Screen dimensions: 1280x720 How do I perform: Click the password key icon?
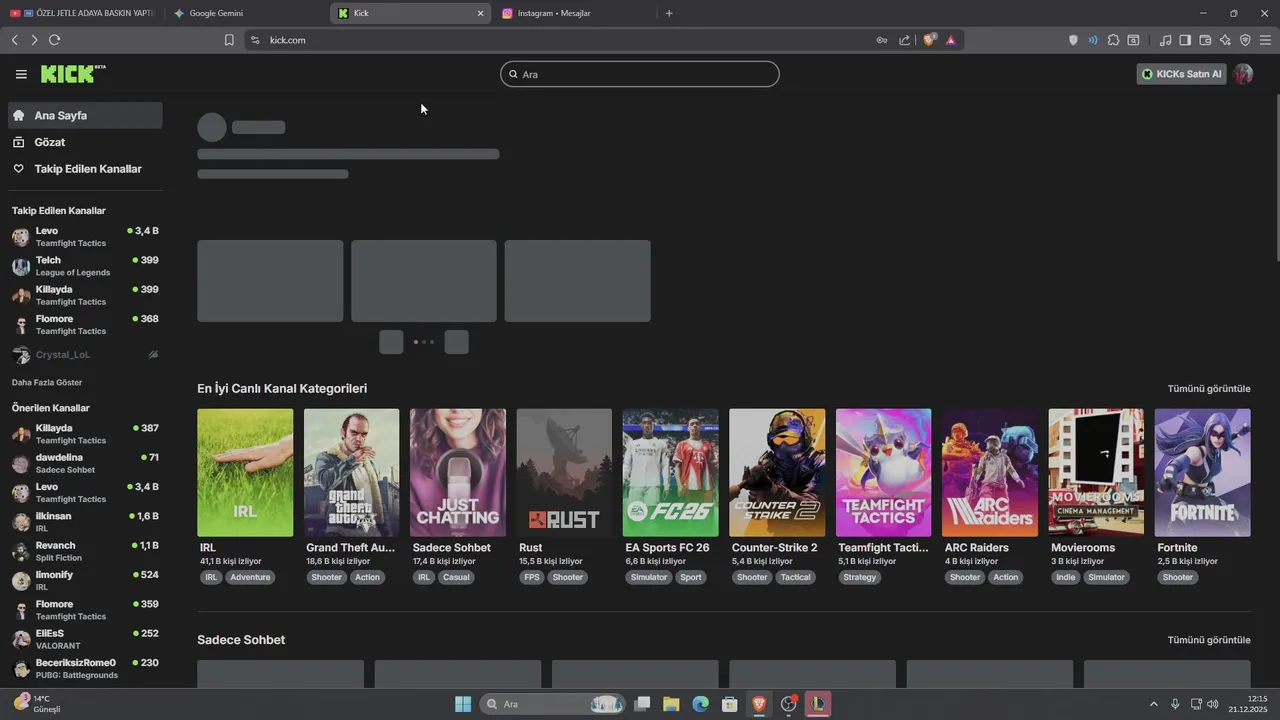(882, 40)
